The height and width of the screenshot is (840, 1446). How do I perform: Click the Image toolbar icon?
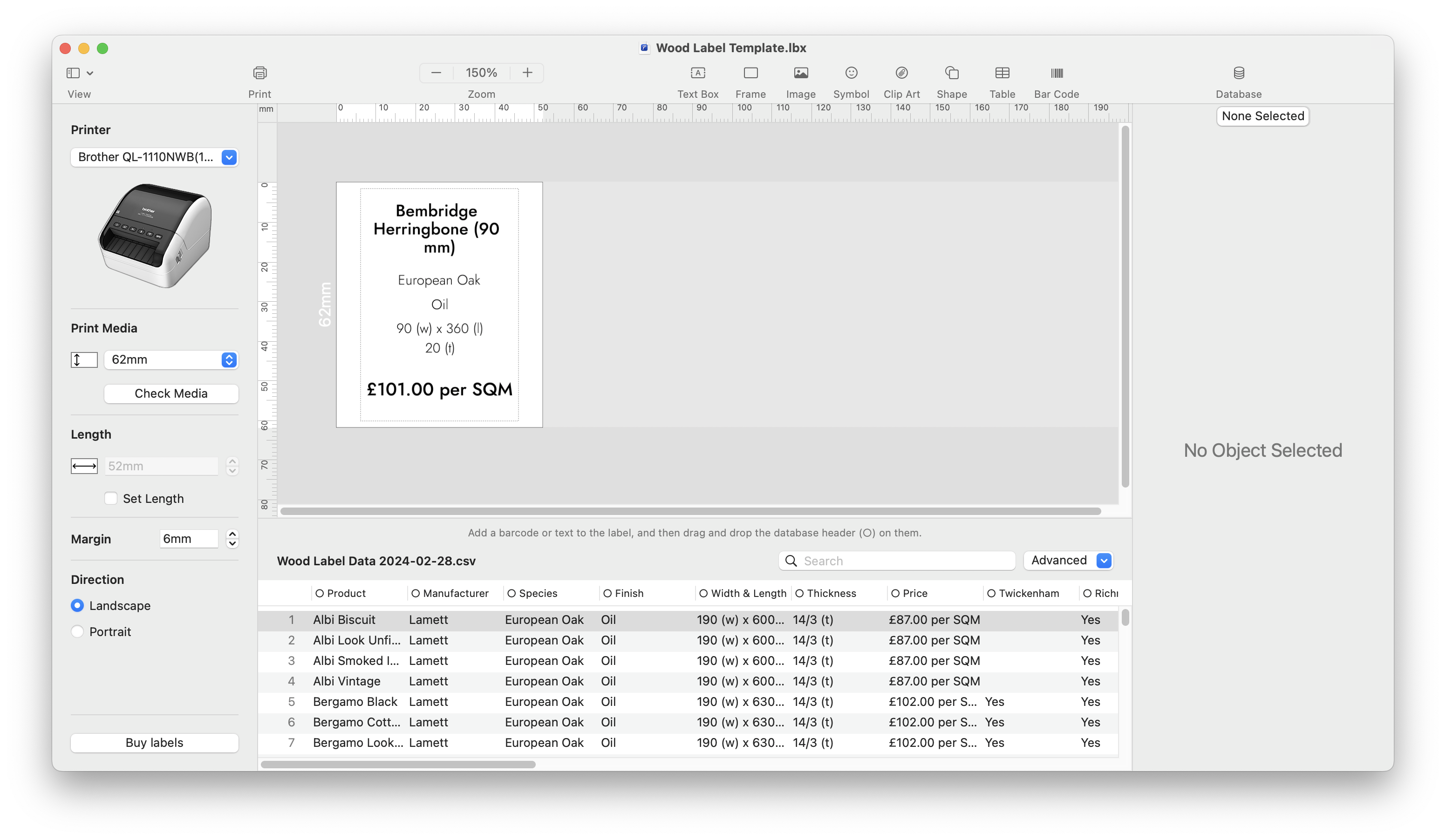tap(800, 73)
